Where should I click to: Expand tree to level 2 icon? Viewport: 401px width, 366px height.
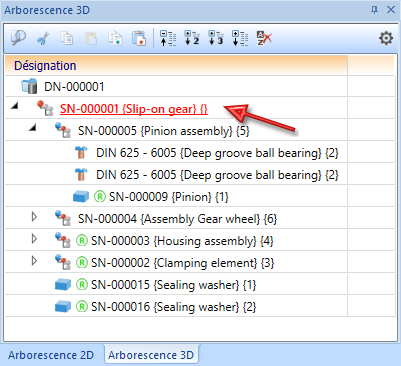point(192,38)
